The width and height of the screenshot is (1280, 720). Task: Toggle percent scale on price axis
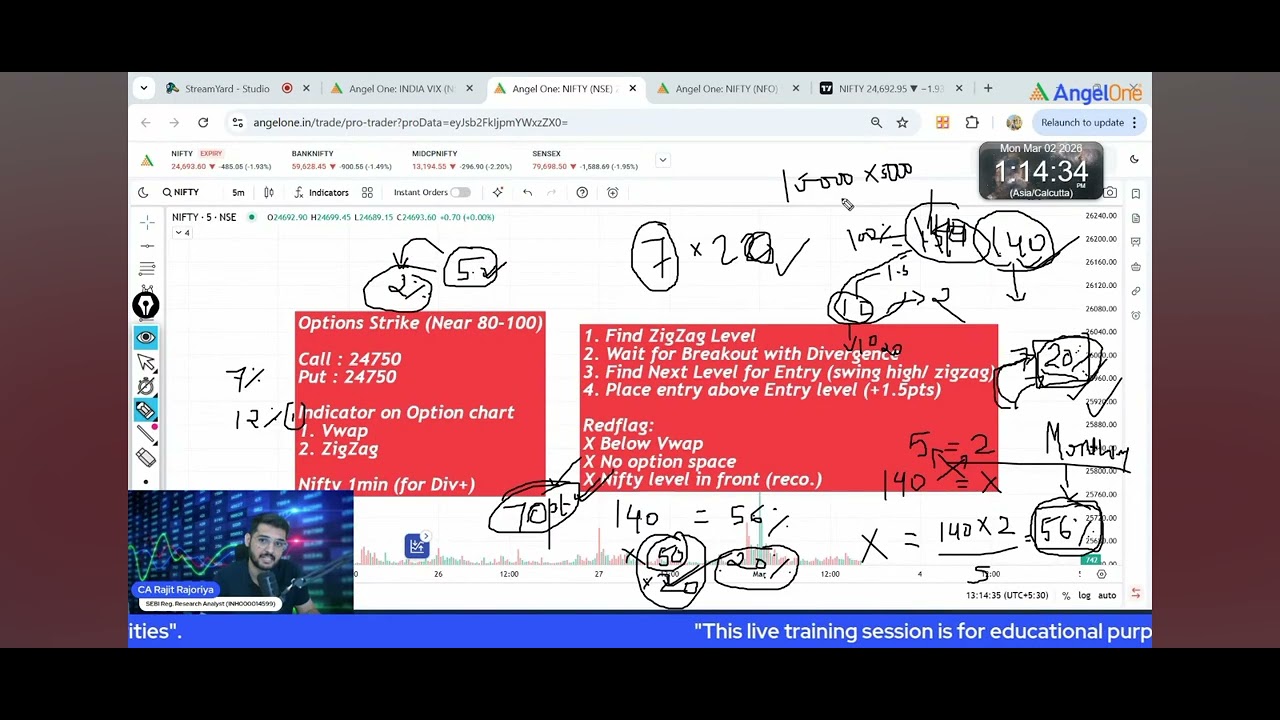tap(1066, 595)
